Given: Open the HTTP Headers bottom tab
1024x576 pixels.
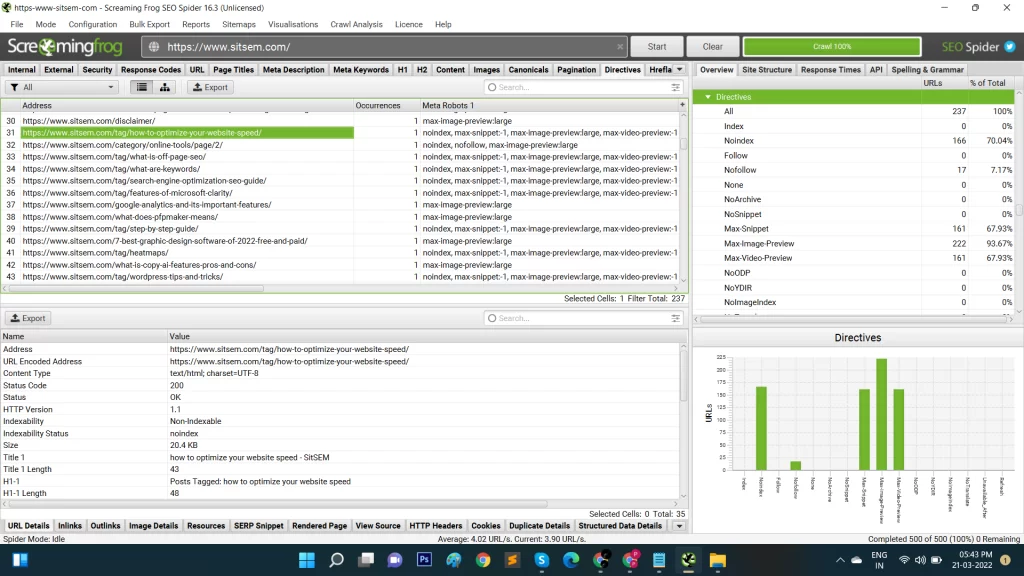Looking at the screenshot, I should (436, 526).
